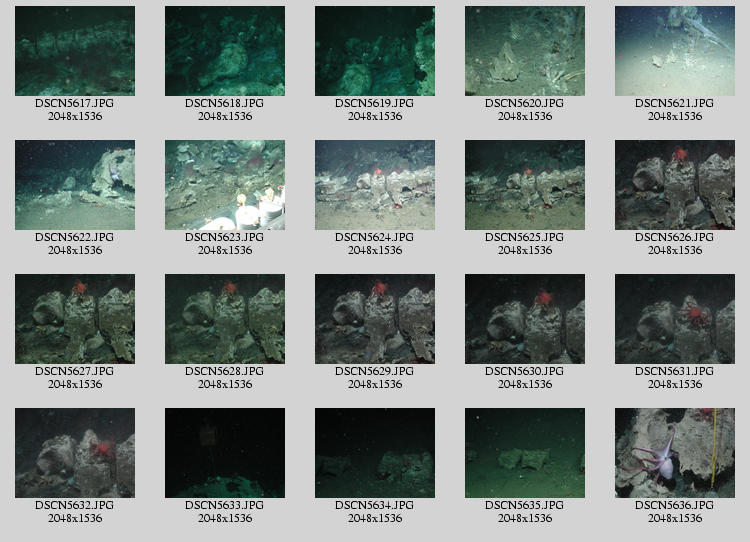Open DSCN5636.JPG octopus thumbnail
The height and width of the screenshot is (542, 750).
(675, 453)
